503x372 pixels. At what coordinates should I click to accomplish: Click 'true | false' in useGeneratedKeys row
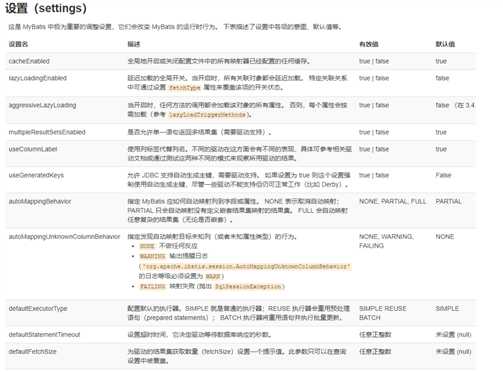tap(374, 175)
